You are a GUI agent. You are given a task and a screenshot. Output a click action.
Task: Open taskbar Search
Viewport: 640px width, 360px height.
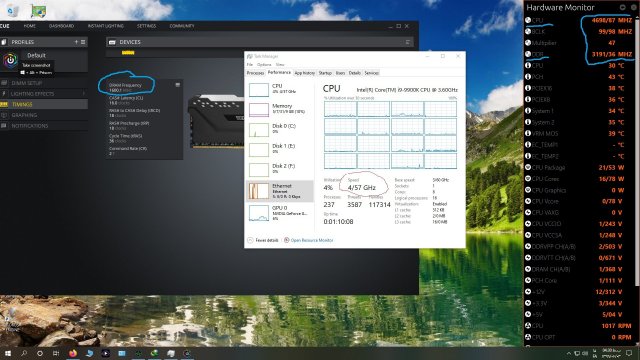coord(24,353)
